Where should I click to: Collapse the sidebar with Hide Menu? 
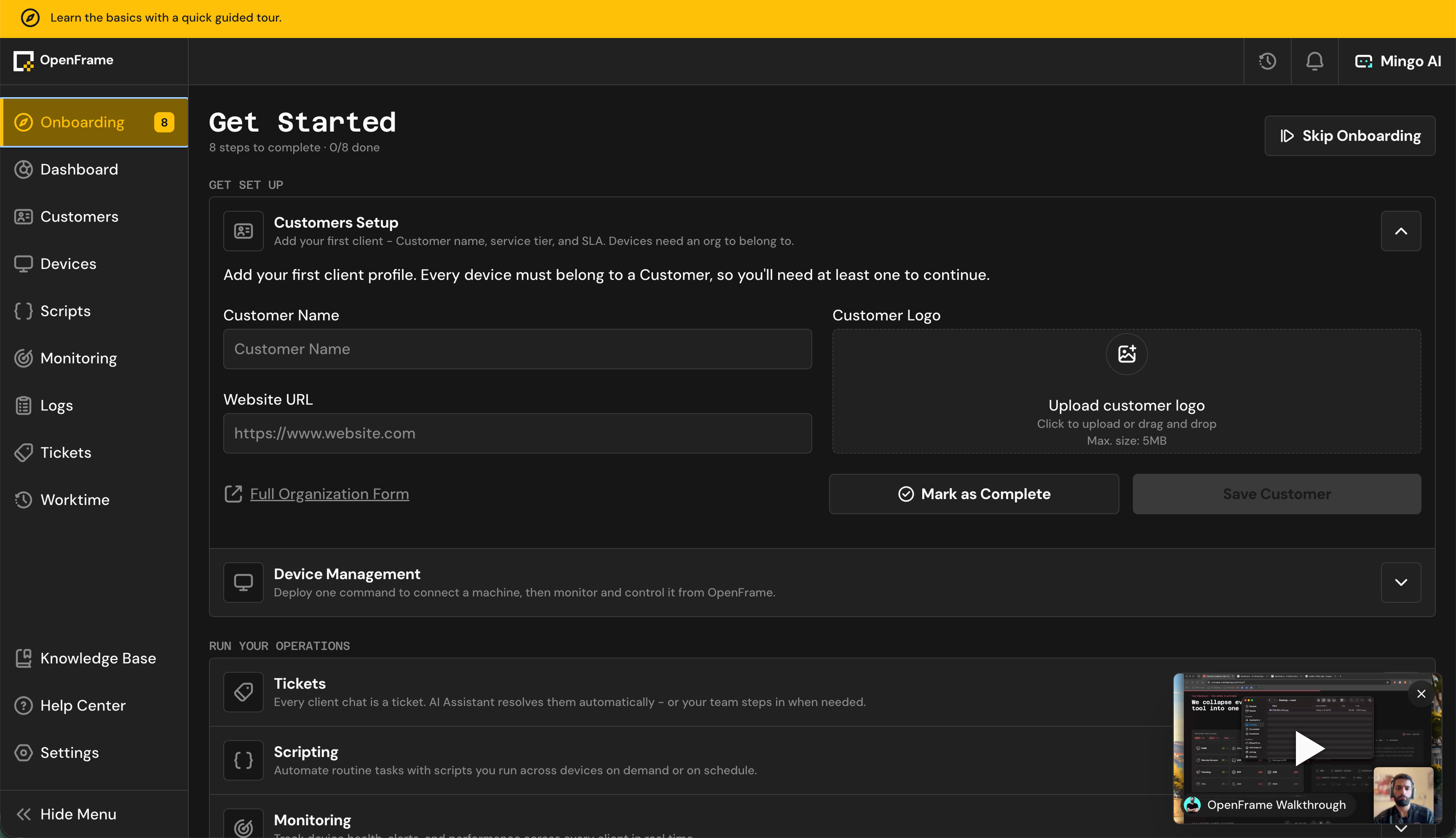[x=94, y=814]
